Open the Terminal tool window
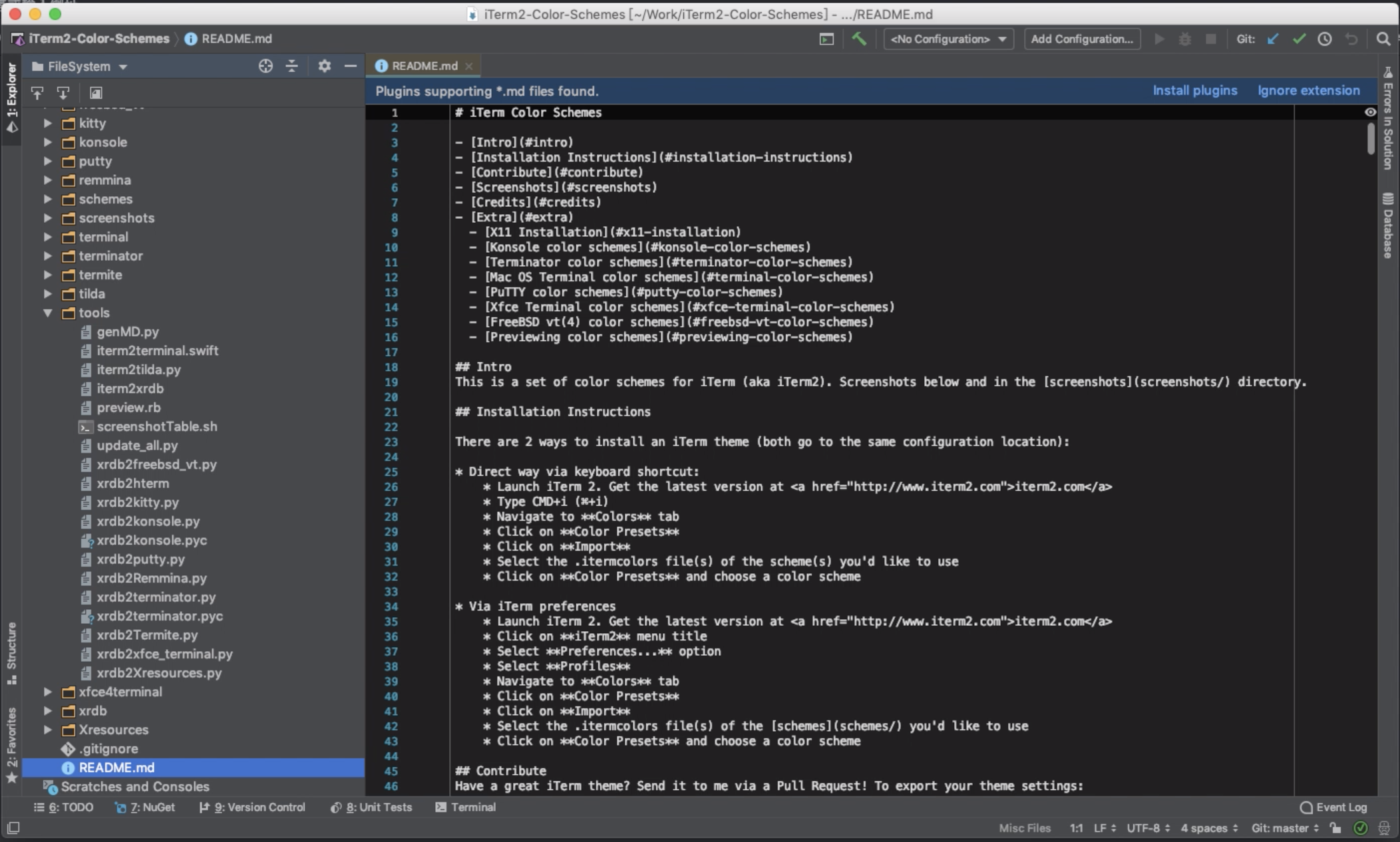The width and height of the screenshot is (1400, 842). click(466, 807)
